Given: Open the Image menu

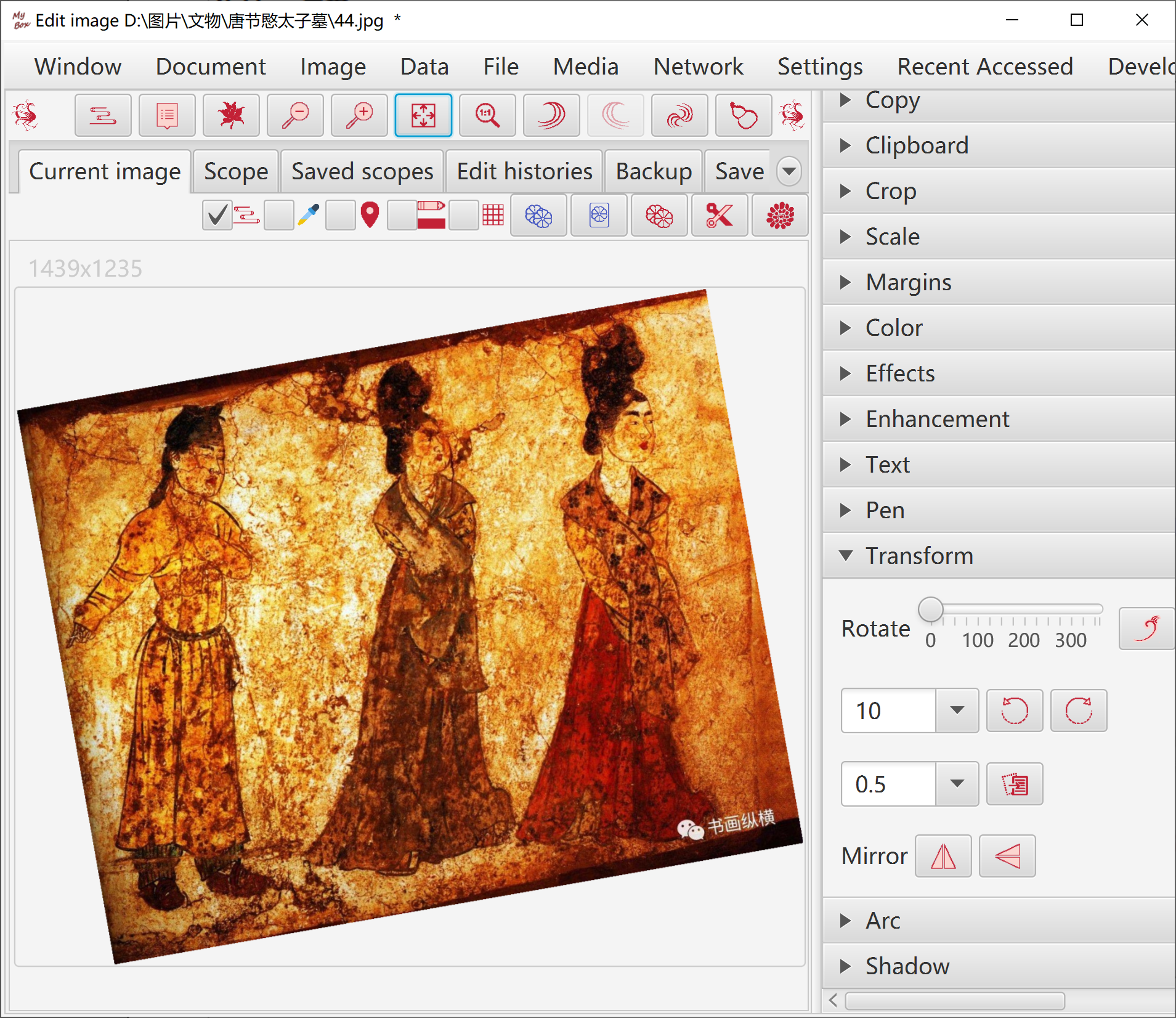Looking at the screenshot, I should 333,67.
